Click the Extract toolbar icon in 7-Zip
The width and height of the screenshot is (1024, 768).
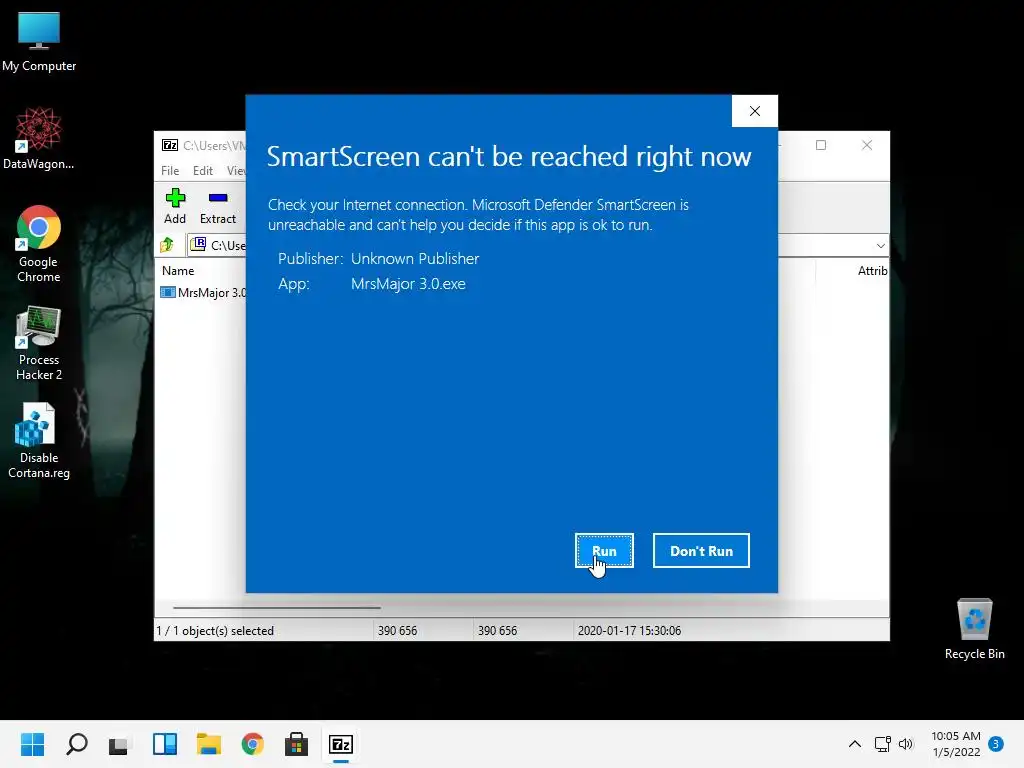click(217, 206)
